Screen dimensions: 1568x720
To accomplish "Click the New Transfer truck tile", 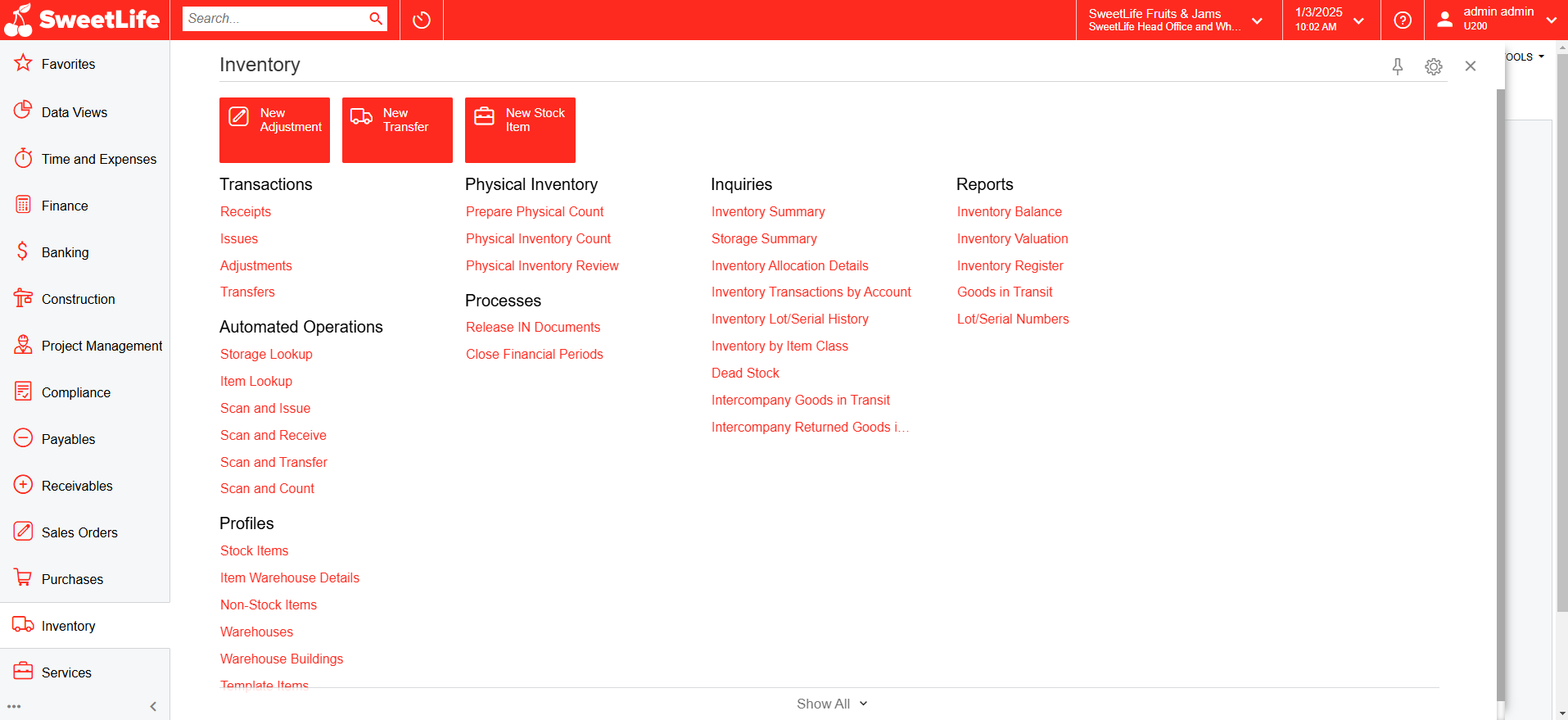I will (397, 129).
